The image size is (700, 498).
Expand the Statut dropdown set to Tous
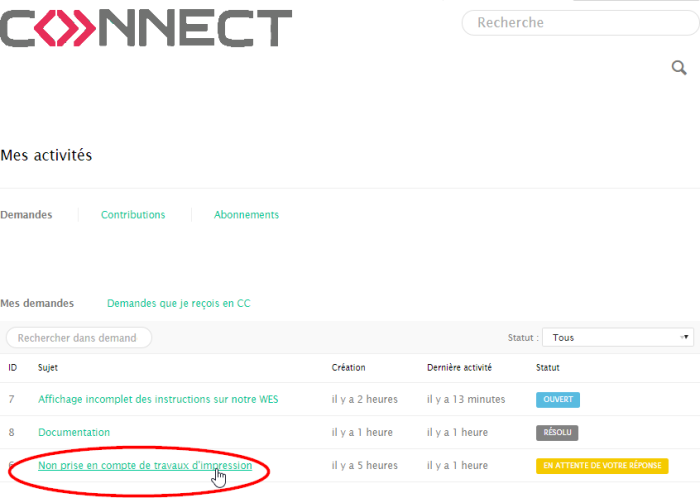click(619, 338)
